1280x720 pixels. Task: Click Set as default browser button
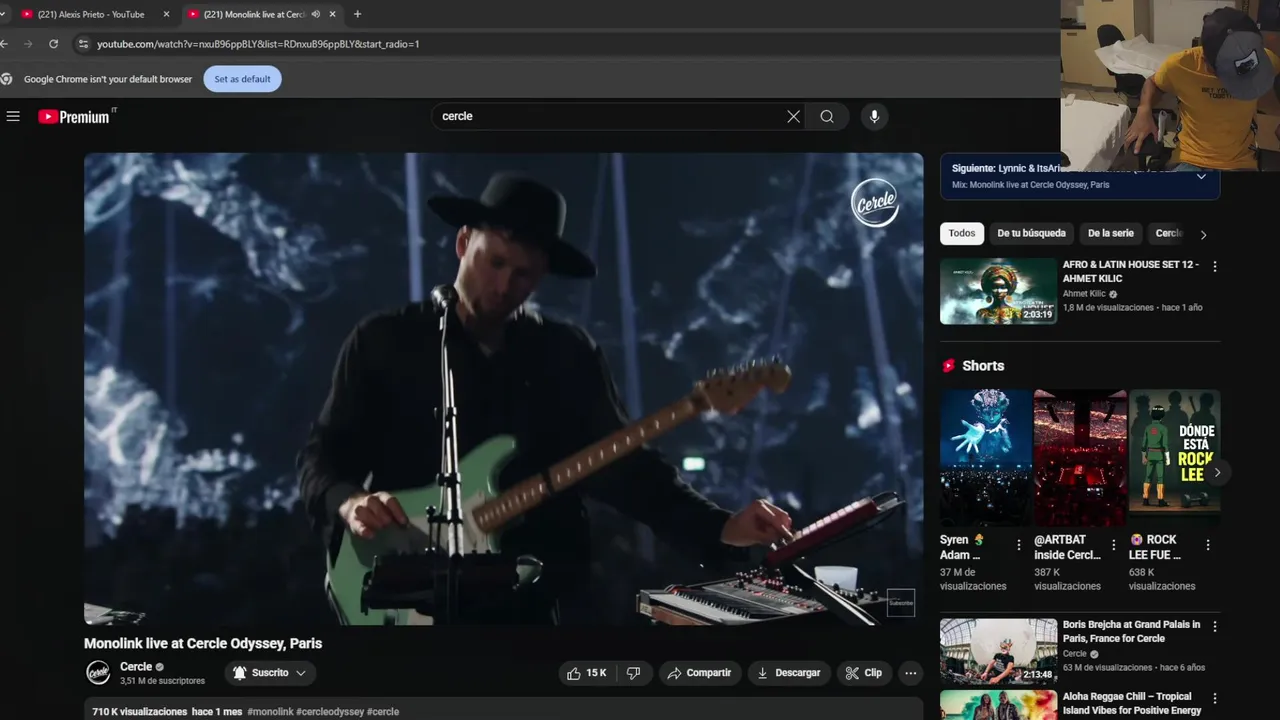click(x=242, y=79)
